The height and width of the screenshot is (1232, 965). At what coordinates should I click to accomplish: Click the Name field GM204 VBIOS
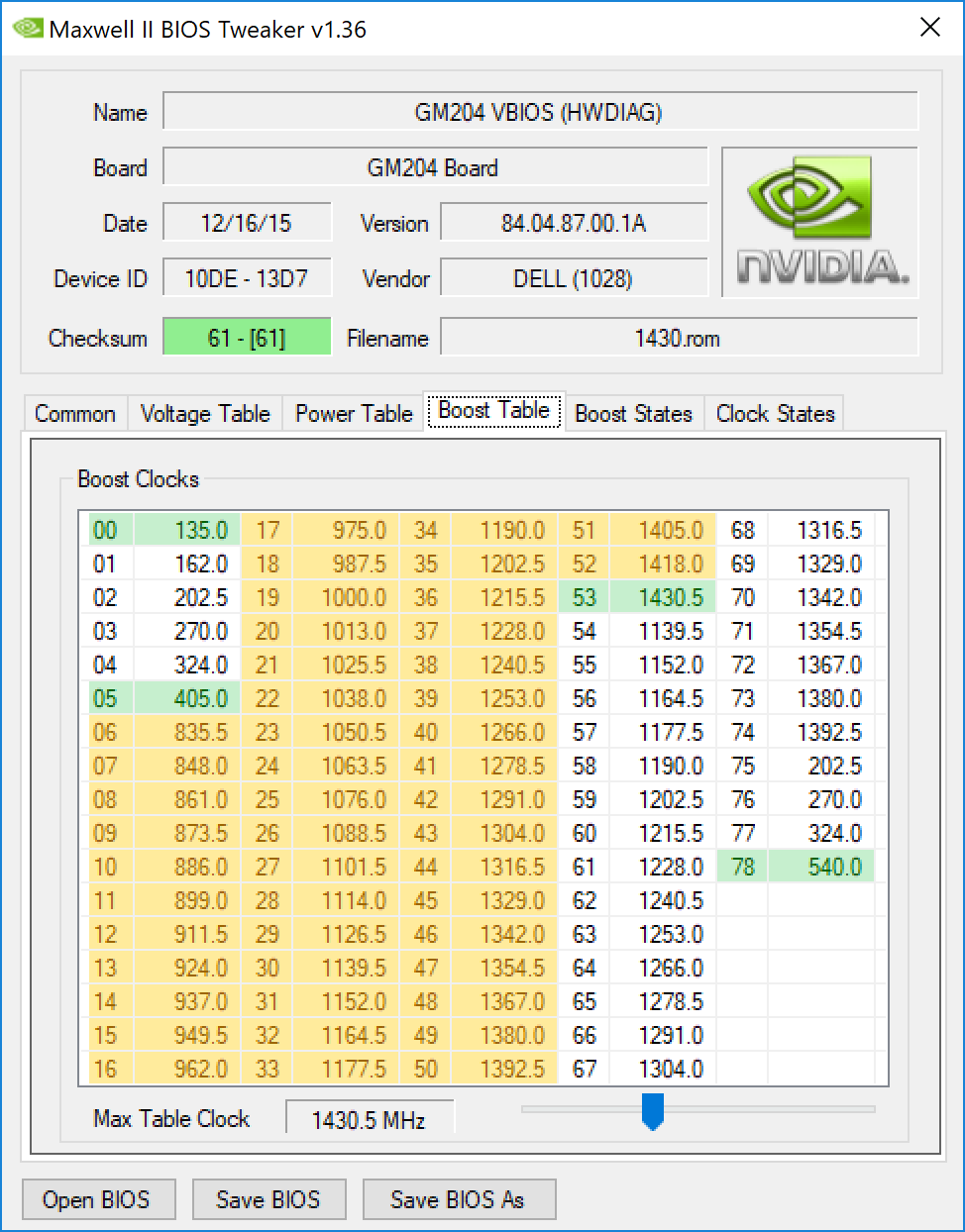coord(540,112)
